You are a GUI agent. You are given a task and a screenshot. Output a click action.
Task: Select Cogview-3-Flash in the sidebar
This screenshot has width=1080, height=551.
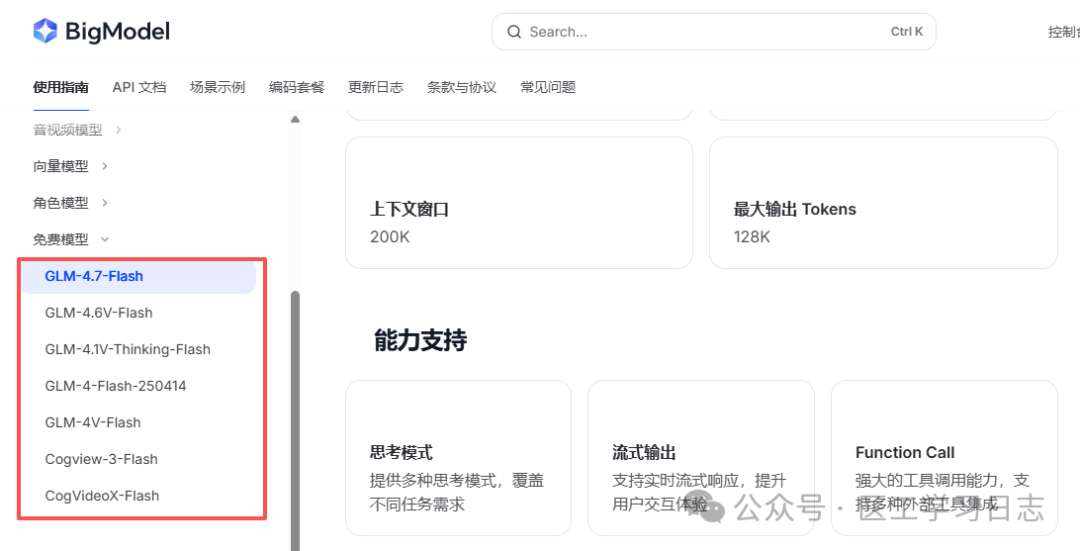tap(101, 459)
